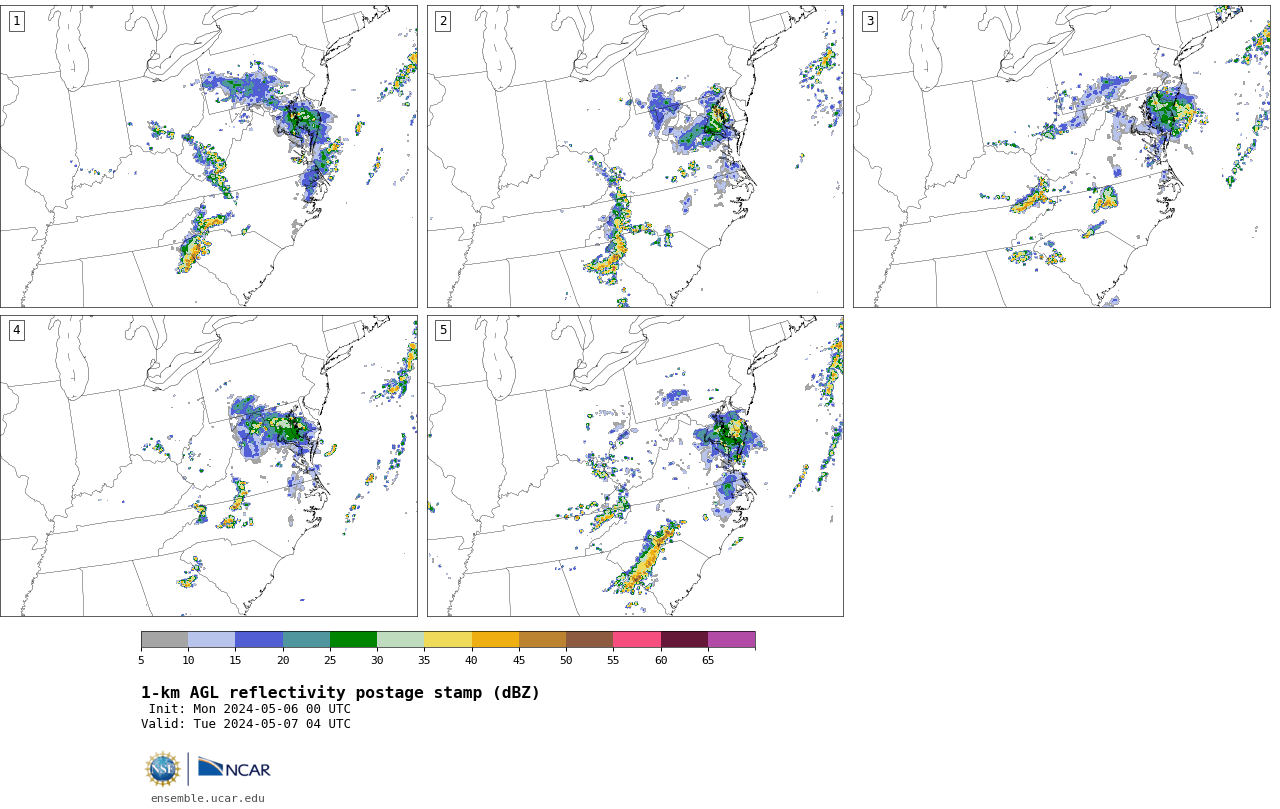
Task: Click the colorbar tick label '35'
Action: pyautogui.click(x=424, y=660)
